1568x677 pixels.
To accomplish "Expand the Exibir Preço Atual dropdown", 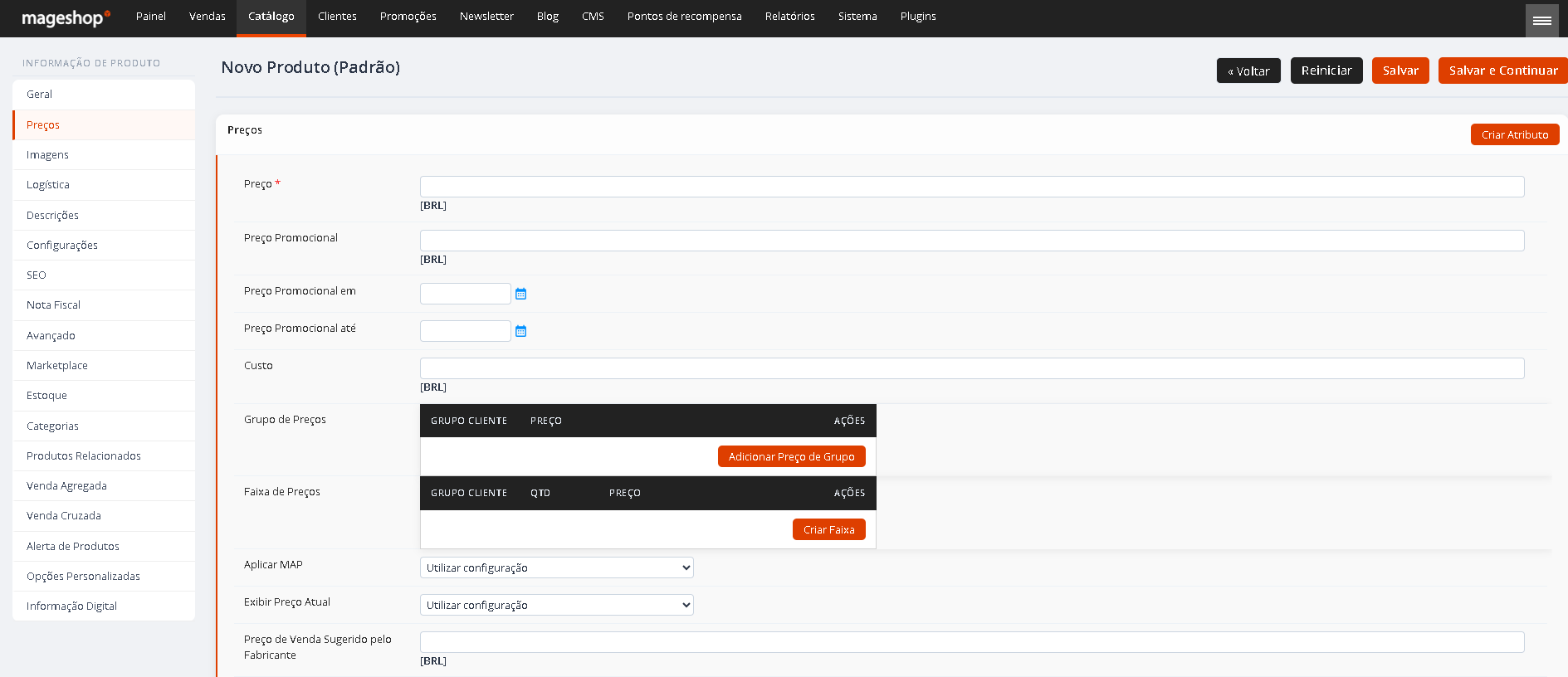I will 557,605.
